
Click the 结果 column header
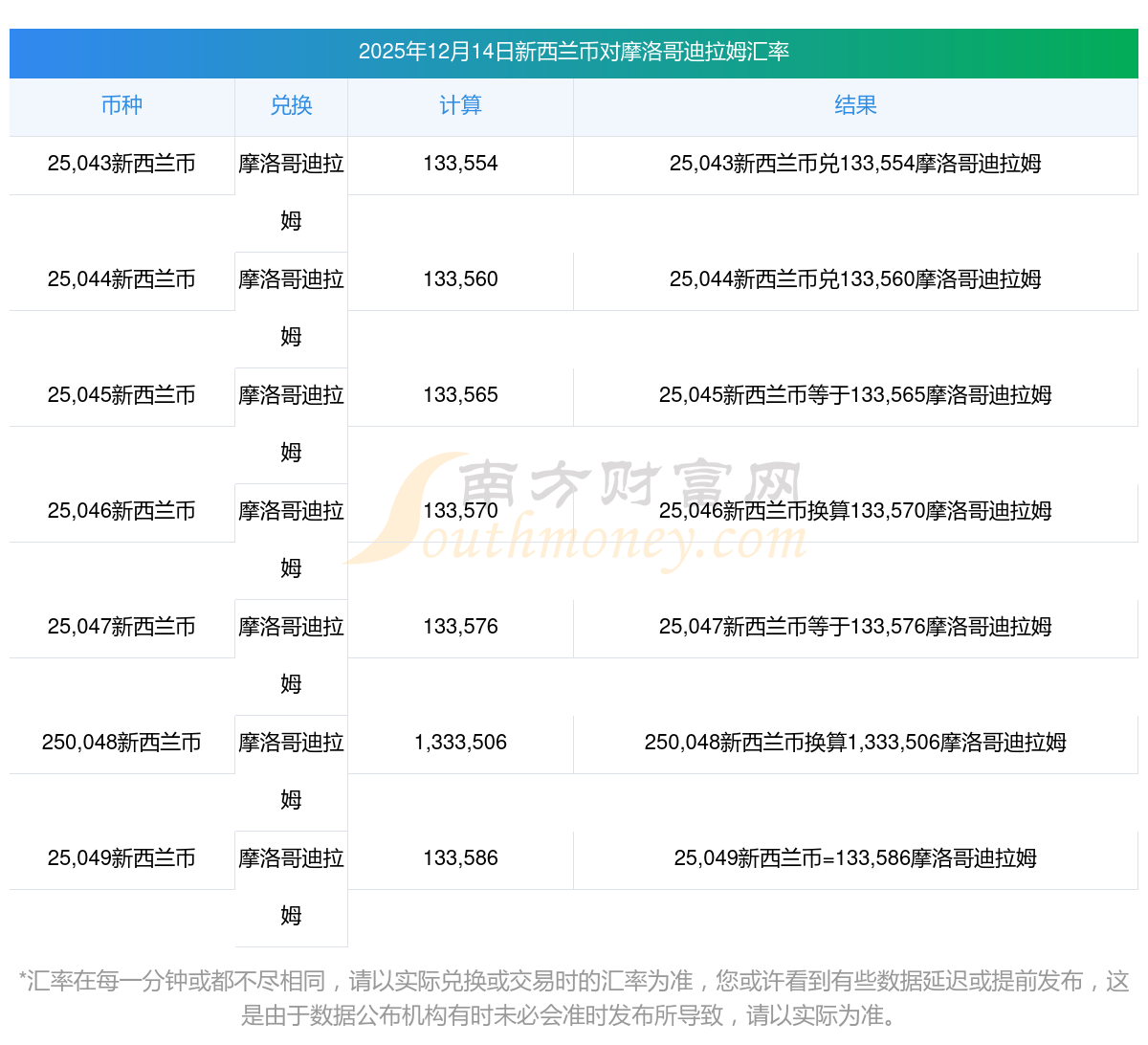855,105
